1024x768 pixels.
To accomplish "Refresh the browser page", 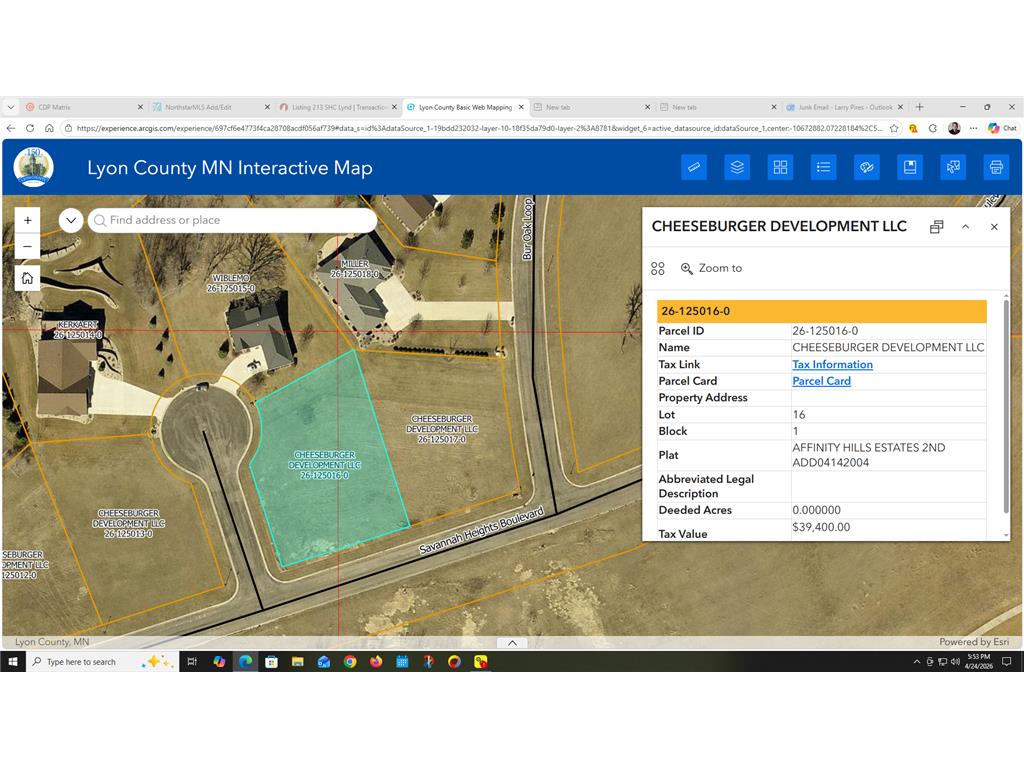I will click(x=30, y=128).
